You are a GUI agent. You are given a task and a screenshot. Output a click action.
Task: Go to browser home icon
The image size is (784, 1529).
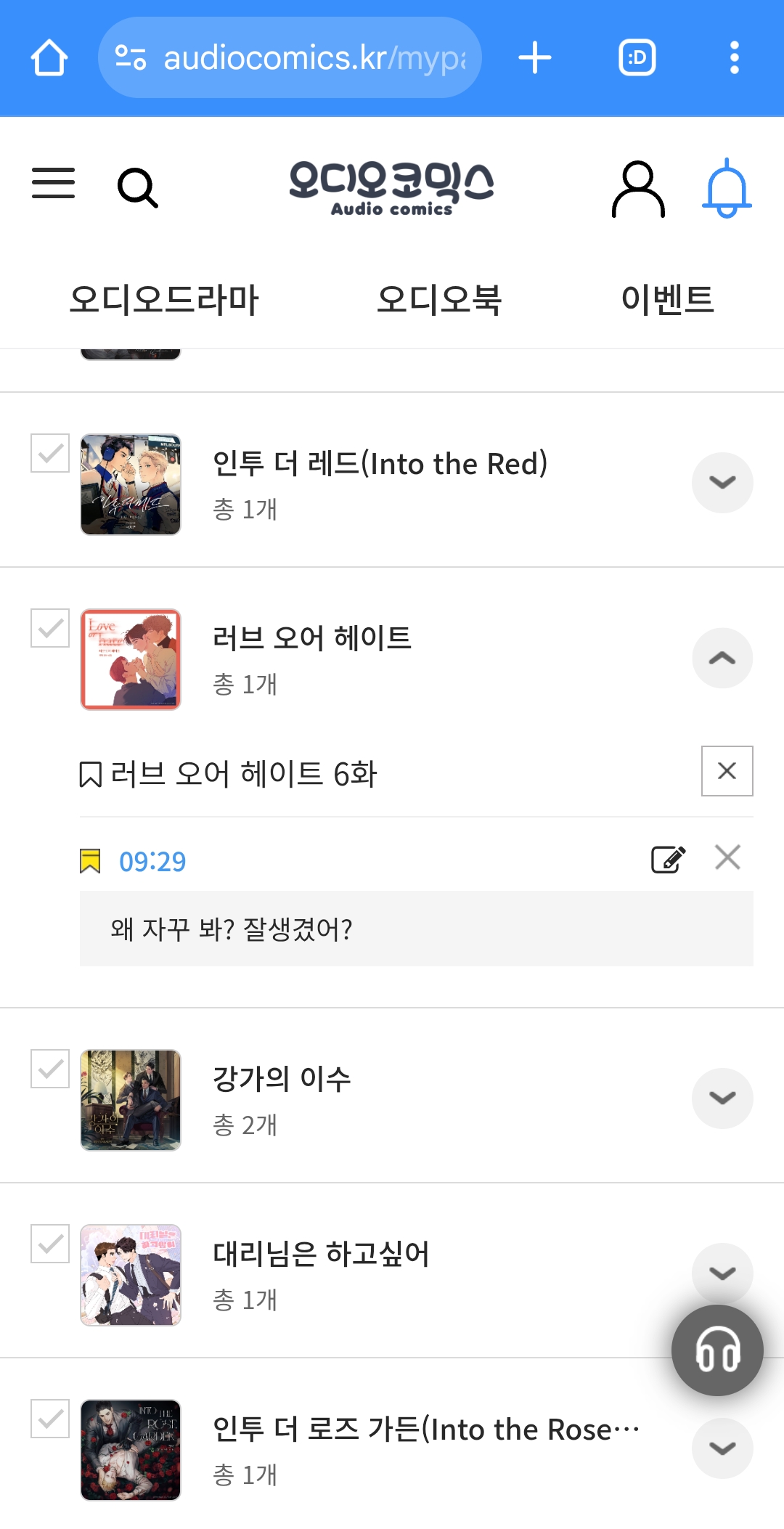[x=49, y=57]
